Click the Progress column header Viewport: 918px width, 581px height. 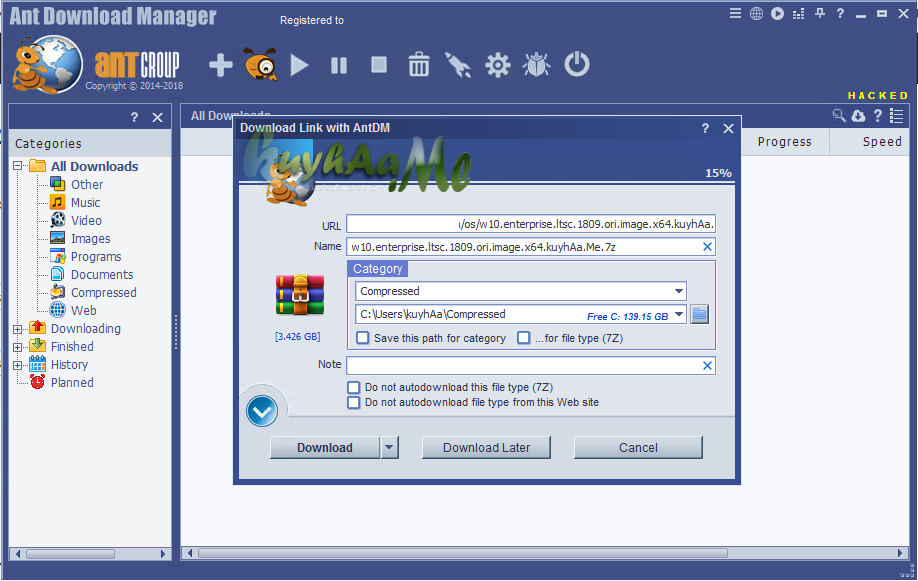785,142
